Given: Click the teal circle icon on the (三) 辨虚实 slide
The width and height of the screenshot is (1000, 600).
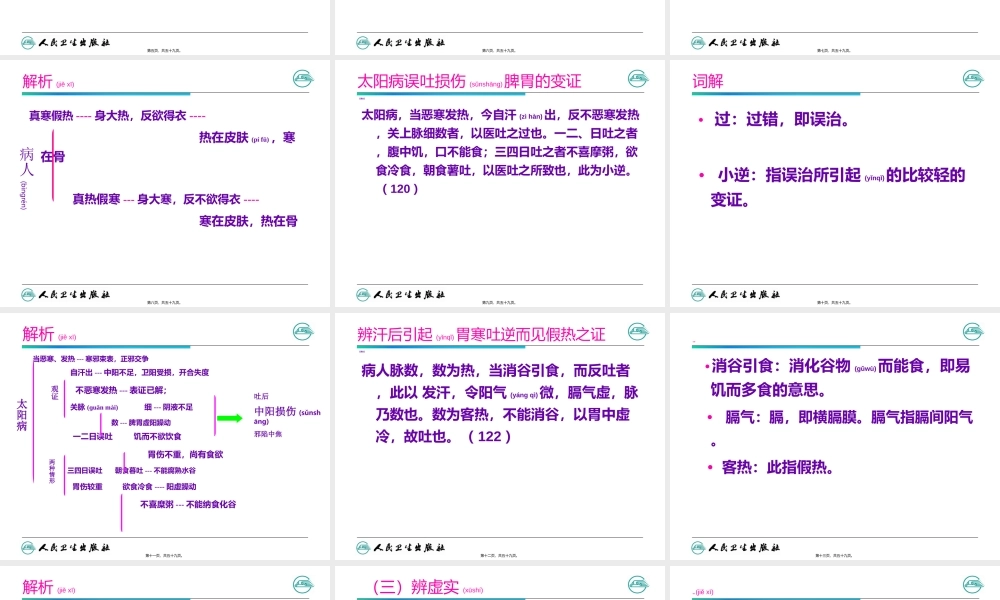Looking at the screenshot, I should [x=636, y=585].
